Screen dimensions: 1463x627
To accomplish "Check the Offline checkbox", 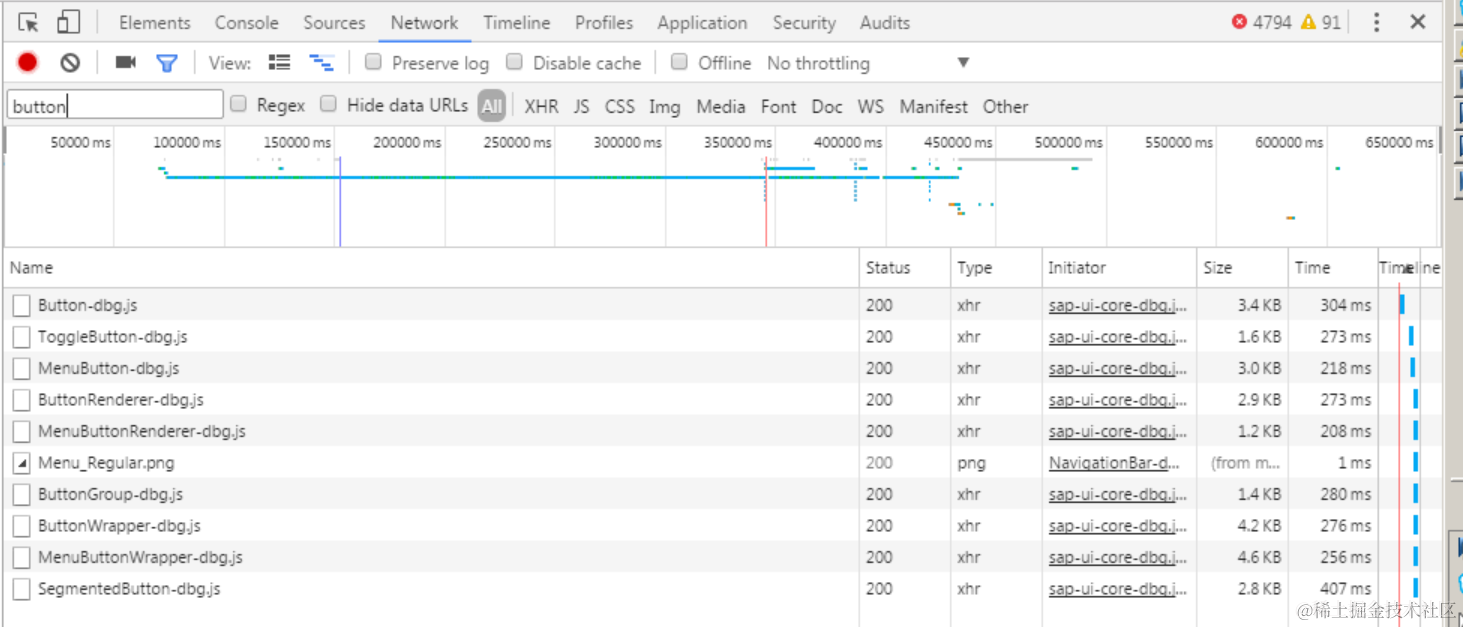I will [679, 62].
